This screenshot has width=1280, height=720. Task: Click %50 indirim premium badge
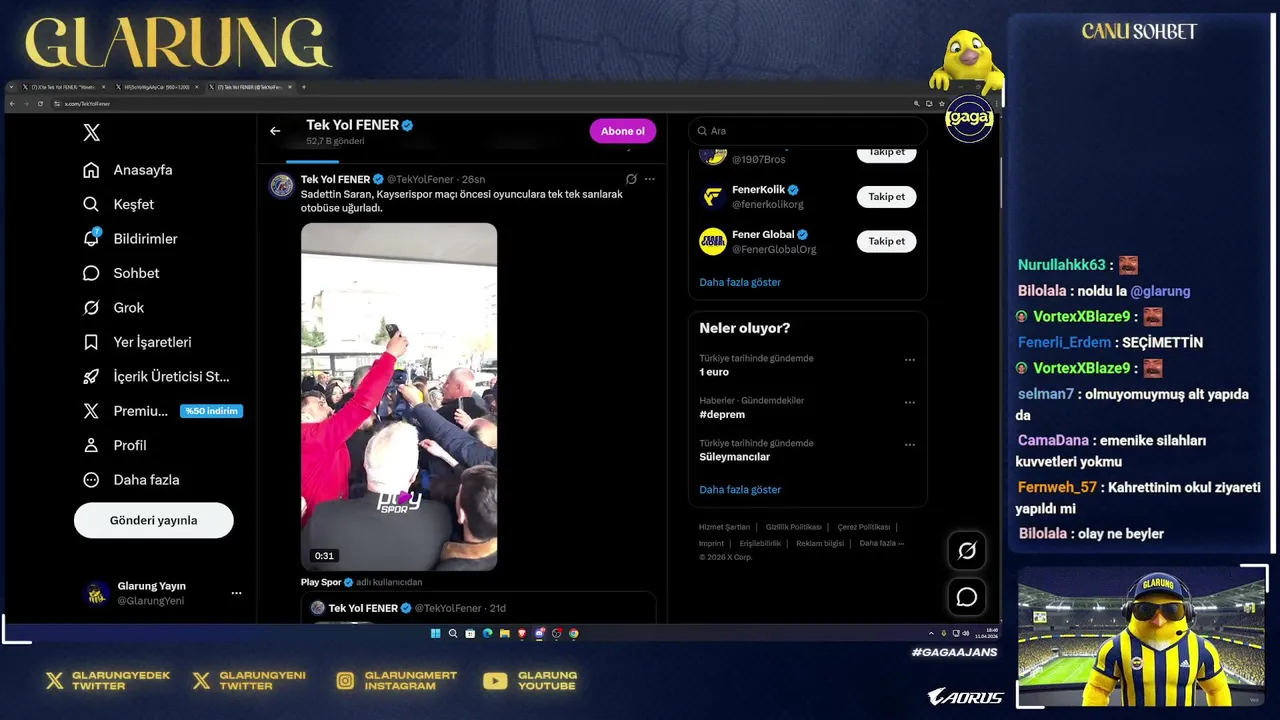[211, 411]
